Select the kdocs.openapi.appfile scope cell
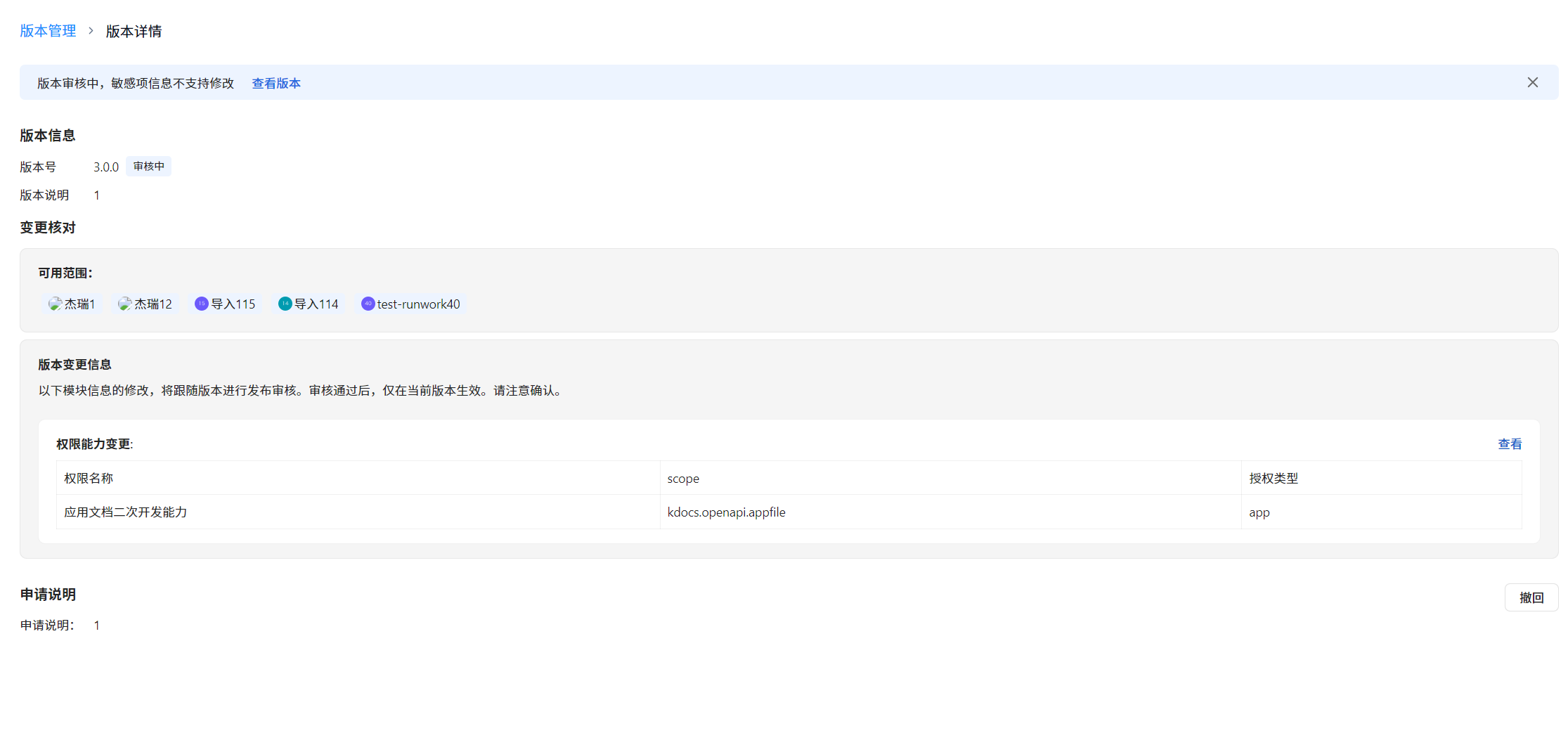 pyautogui.click(x=726, y=512)
